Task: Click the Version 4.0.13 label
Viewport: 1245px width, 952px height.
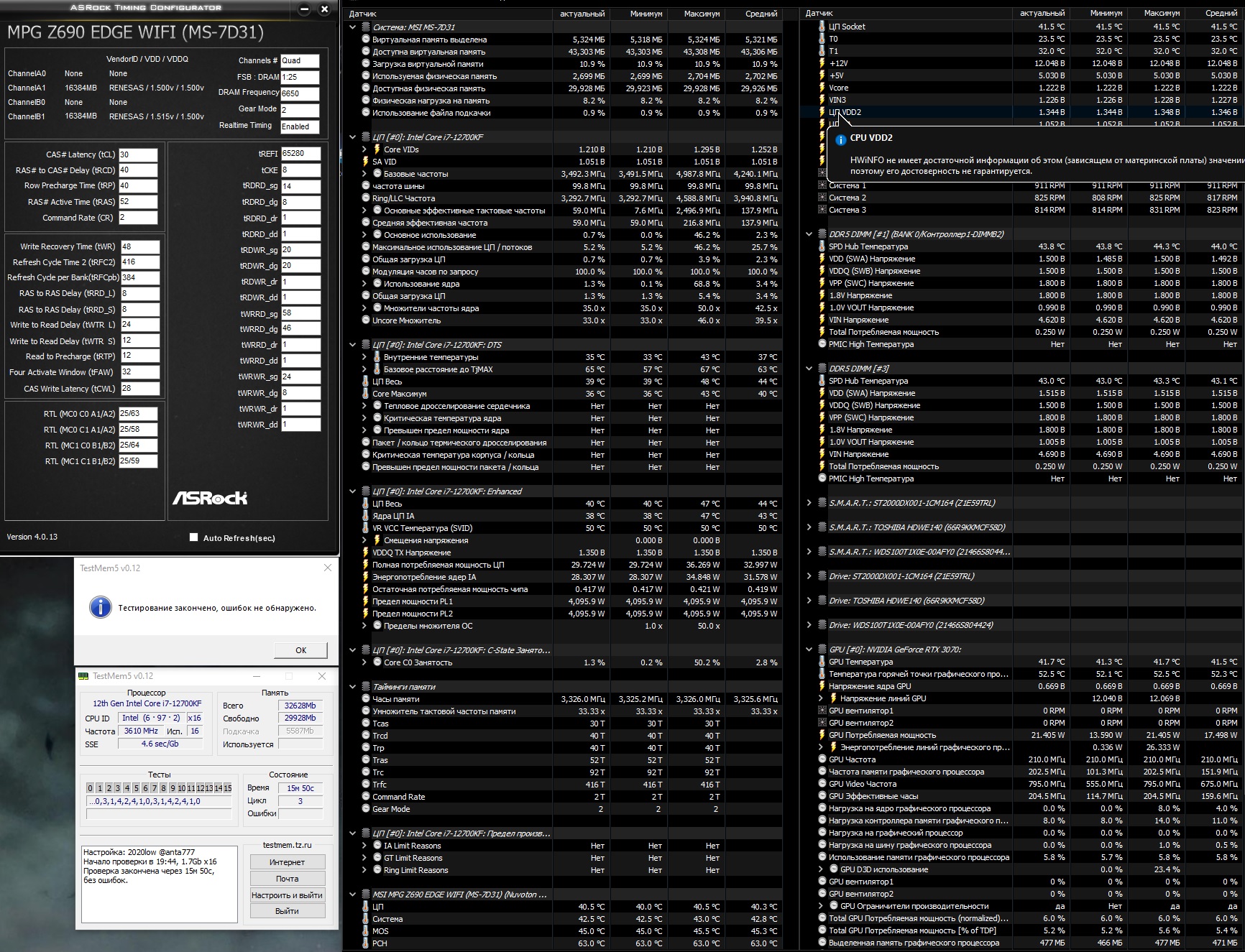Action: point(32,537)
